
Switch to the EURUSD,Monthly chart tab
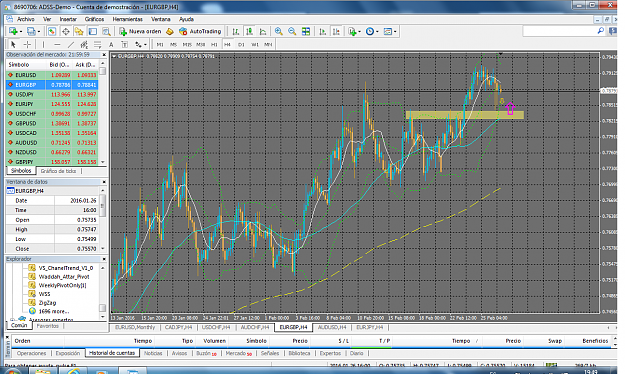[135, 327]
